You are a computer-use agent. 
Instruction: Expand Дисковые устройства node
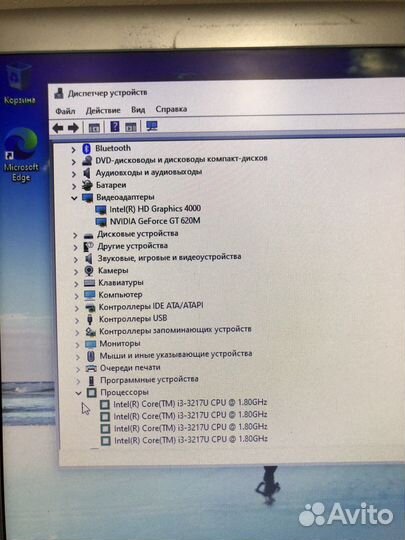click(75, 235)
